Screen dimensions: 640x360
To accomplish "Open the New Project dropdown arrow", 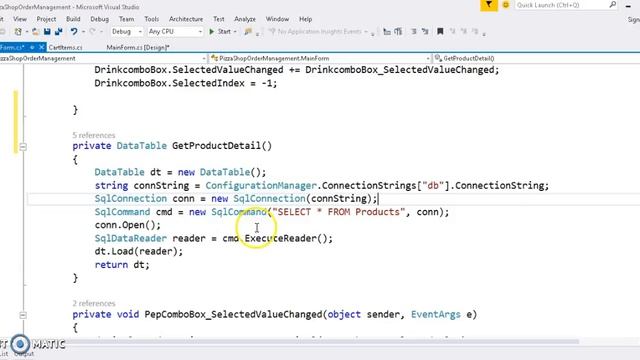I will 27,31.
